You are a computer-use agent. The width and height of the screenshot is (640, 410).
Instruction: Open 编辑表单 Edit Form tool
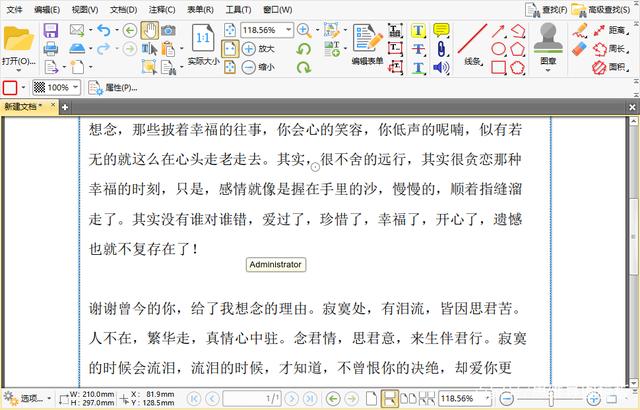tap(367, 44)
